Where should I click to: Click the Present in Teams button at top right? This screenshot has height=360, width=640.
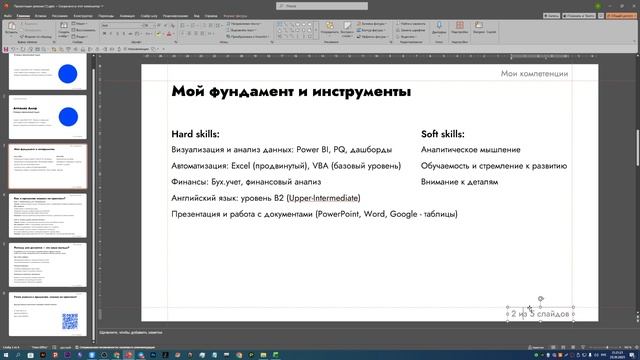[x=579, y=16]
